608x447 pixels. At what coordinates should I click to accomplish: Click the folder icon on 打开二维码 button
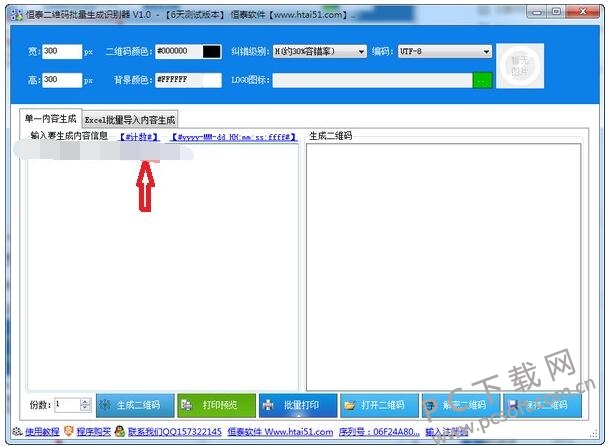click(349, 405)
